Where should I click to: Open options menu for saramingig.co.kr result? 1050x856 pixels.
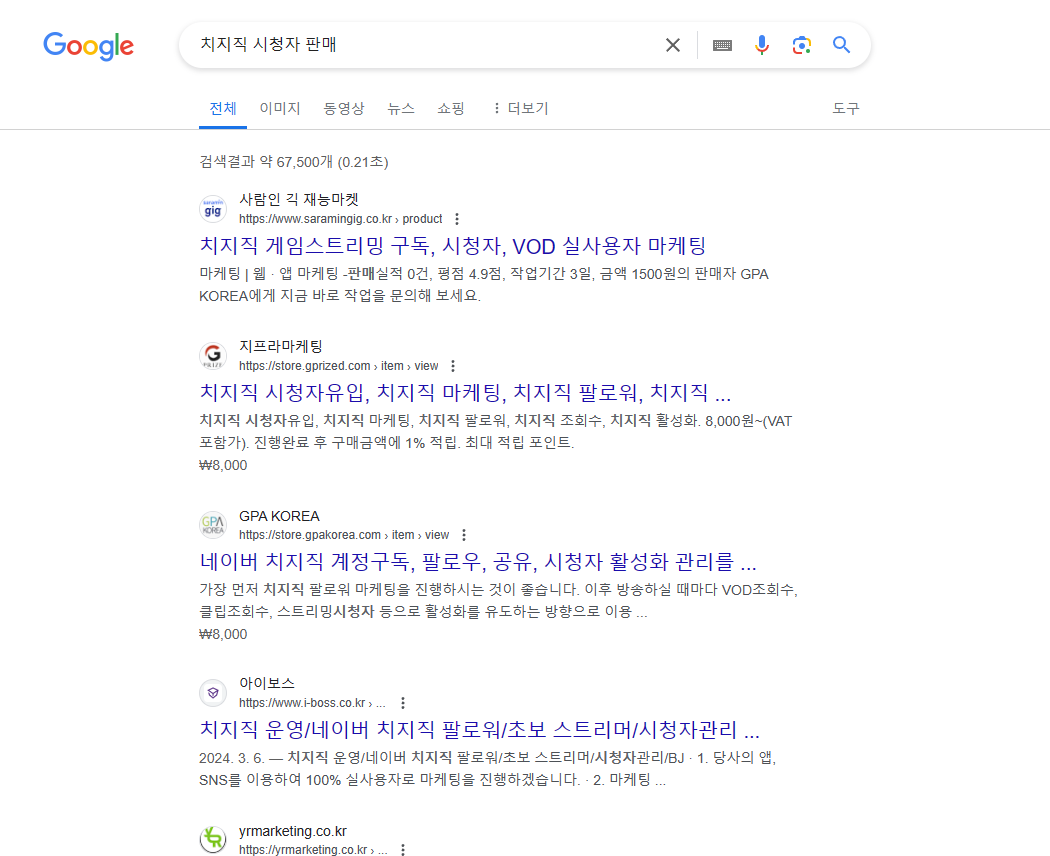[x=457, y=219]
